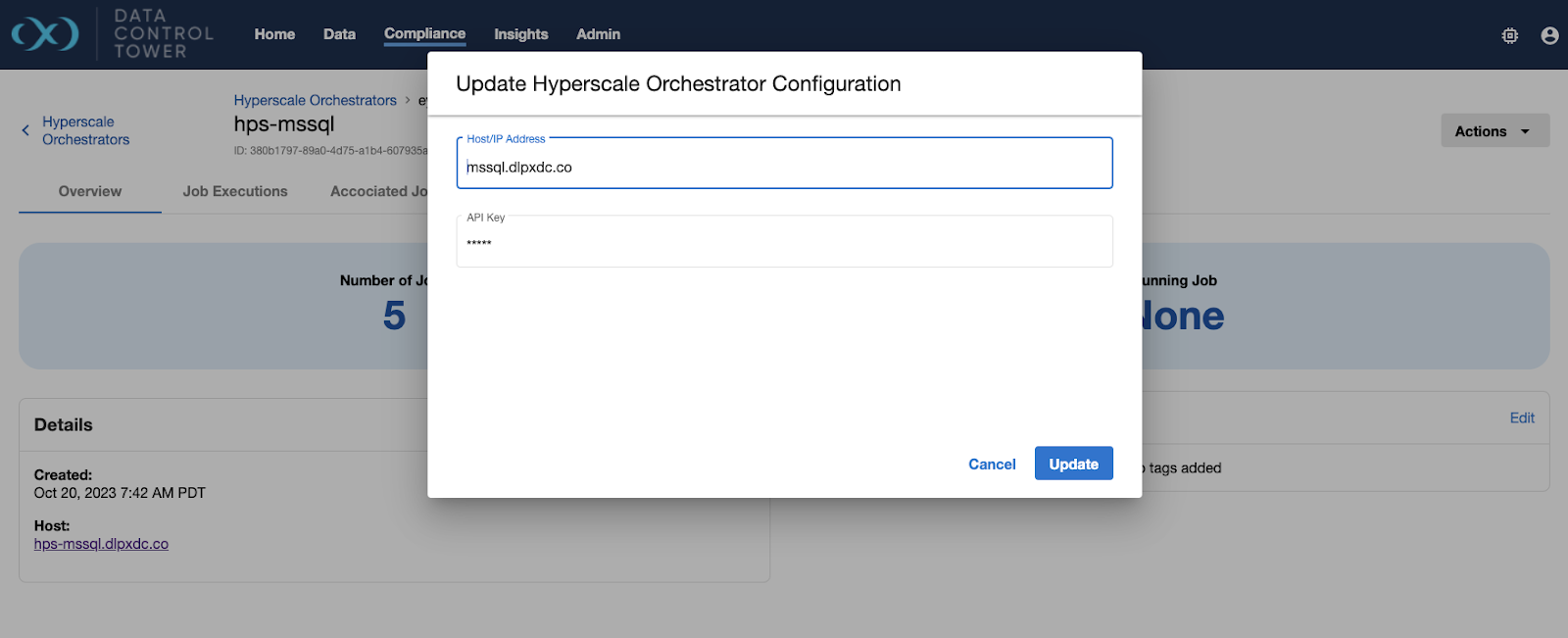The image size is (1568, 638).
Task: Click the Hyperscale Orchestrators back link
Action: 85,130
